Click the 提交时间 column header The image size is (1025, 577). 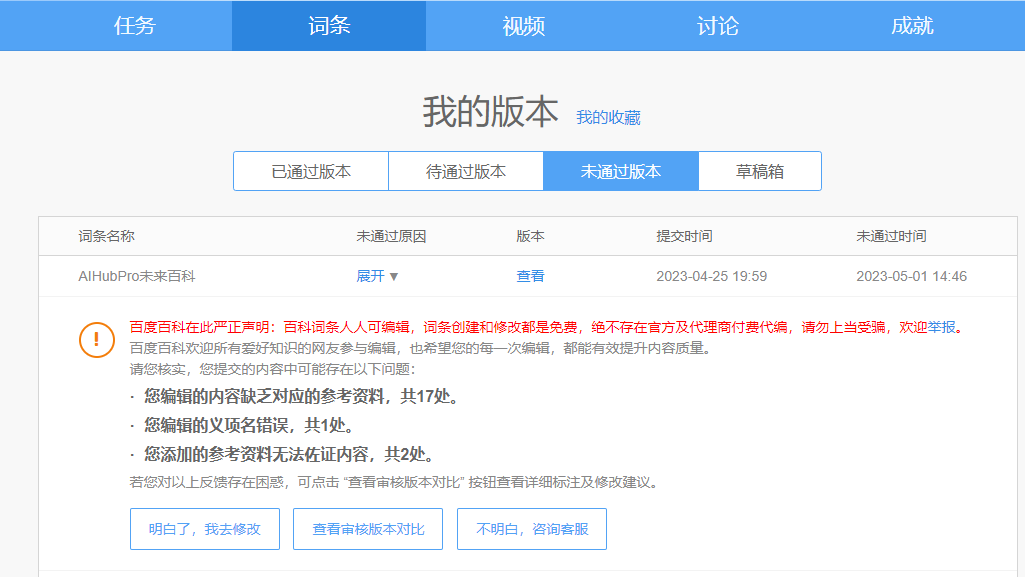[684, 236]
